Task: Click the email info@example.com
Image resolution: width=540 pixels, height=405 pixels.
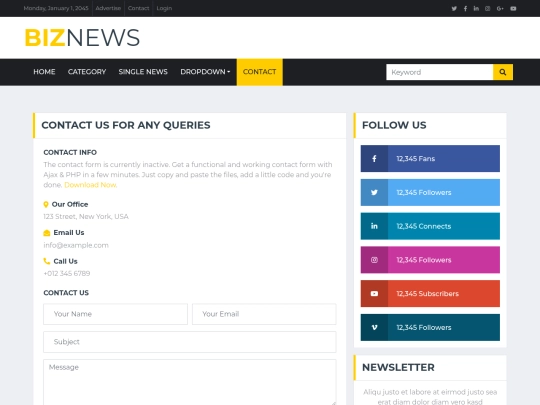Action: click(76, 245)
